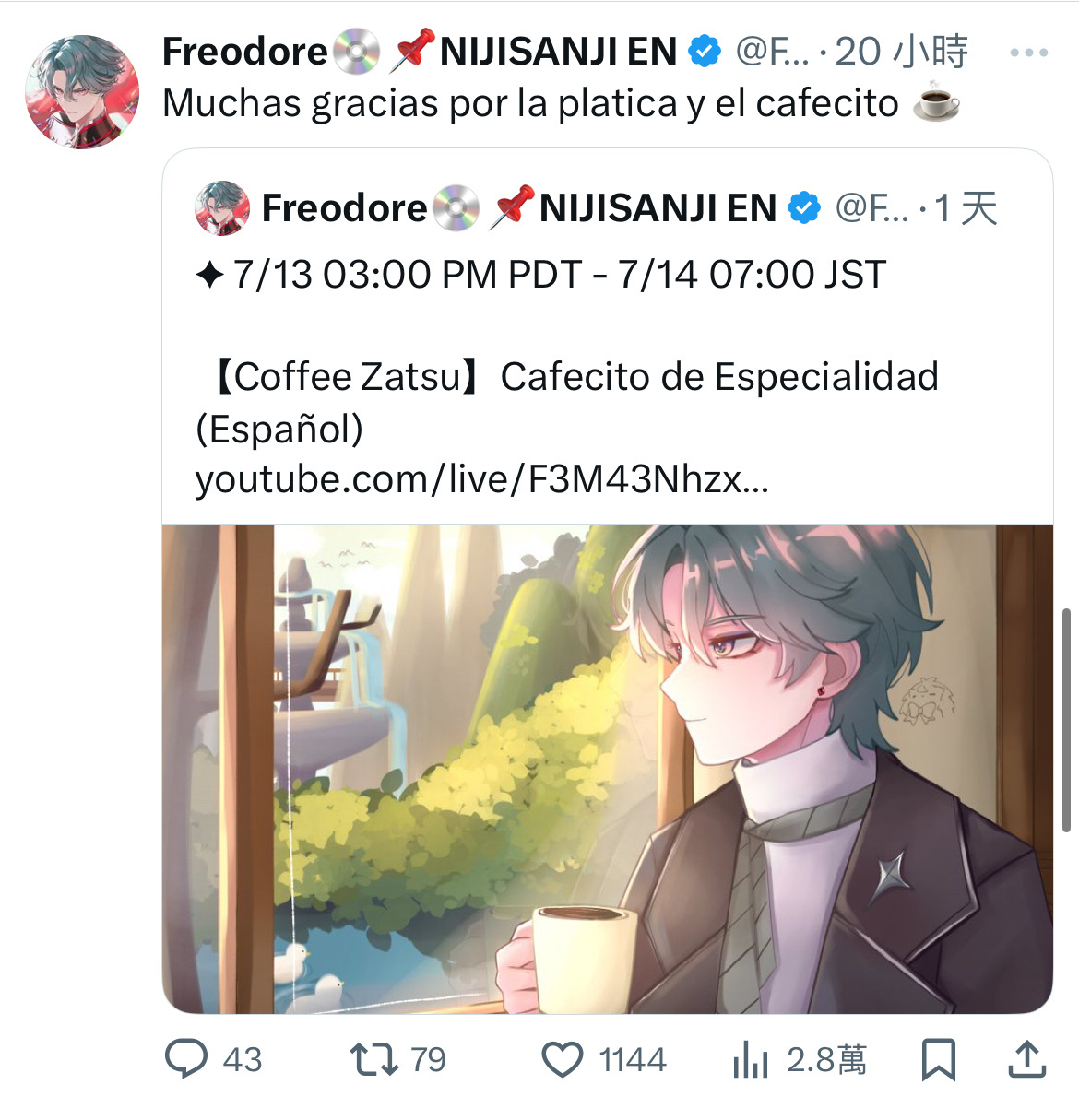Click the Freodore name in the quoted post
Image resolution: width=1079 pixels, height=1120 pixels.
click(345, 208)
